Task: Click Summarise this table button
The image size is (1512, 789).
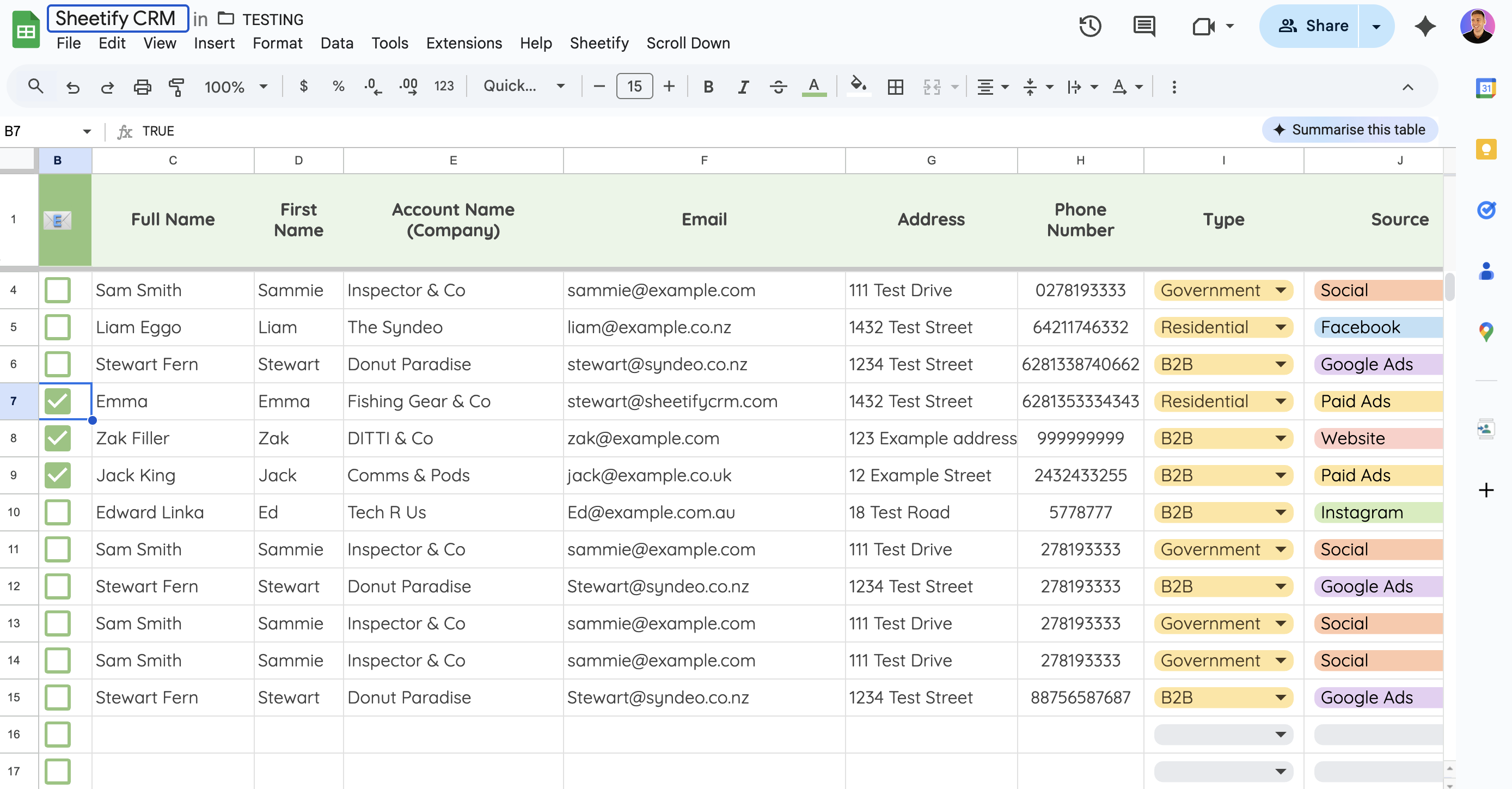Action: click(x=1349, y=130)
